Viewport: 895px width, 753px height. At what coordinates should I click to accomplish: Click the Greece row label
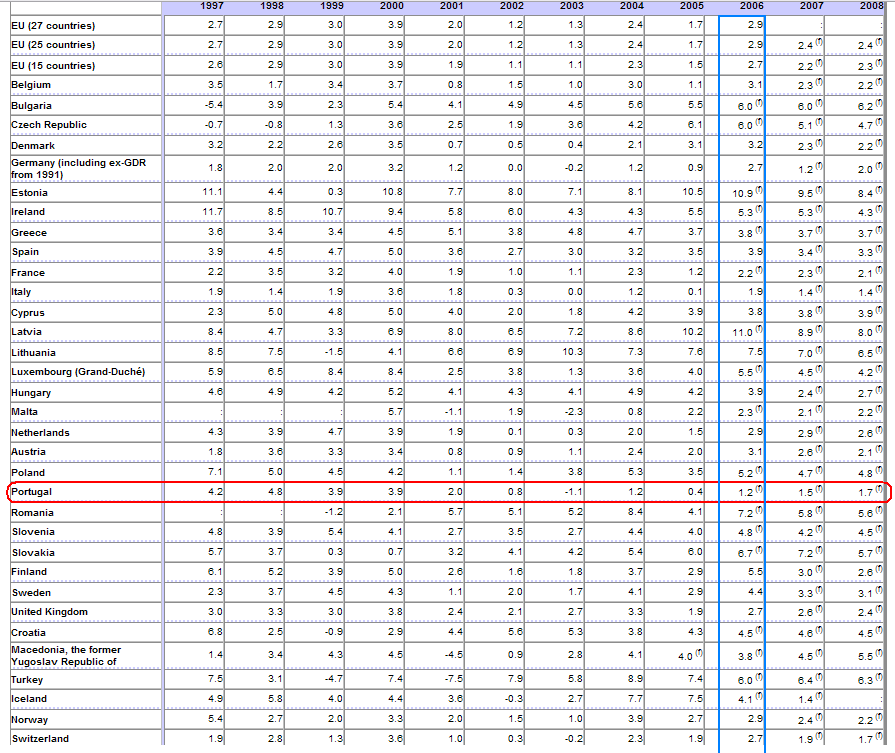coord(29,233)
